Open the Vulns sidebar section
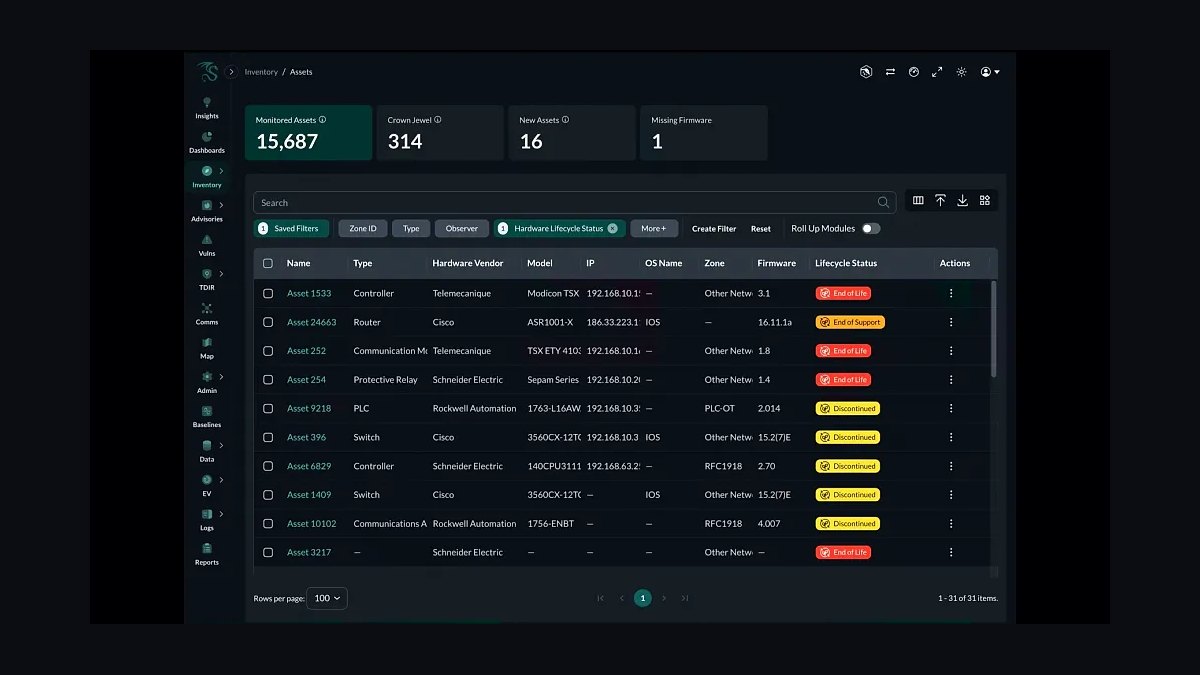This screenshot has width=1200, height=675. click(207, 245)
